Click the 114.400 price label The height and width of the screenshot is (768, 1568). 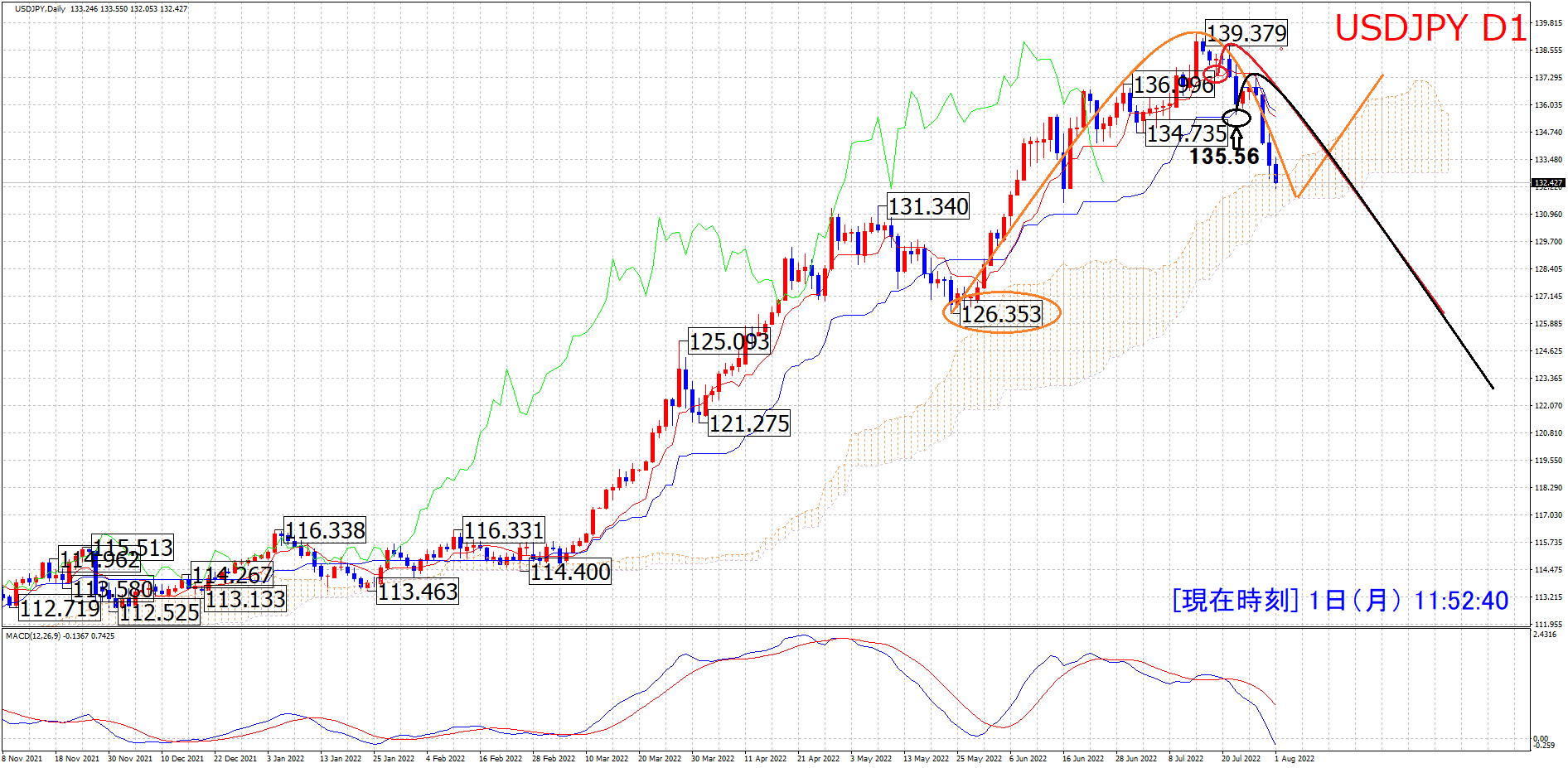[x=570, y=572]
